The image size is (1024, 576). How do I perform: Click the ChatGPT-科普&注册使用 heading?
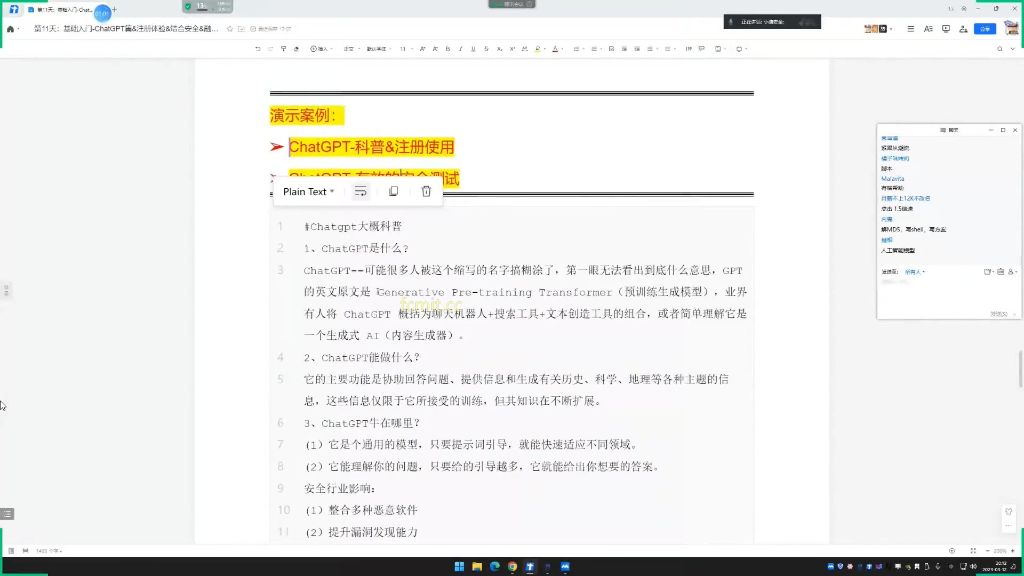[x=371, y=147]
